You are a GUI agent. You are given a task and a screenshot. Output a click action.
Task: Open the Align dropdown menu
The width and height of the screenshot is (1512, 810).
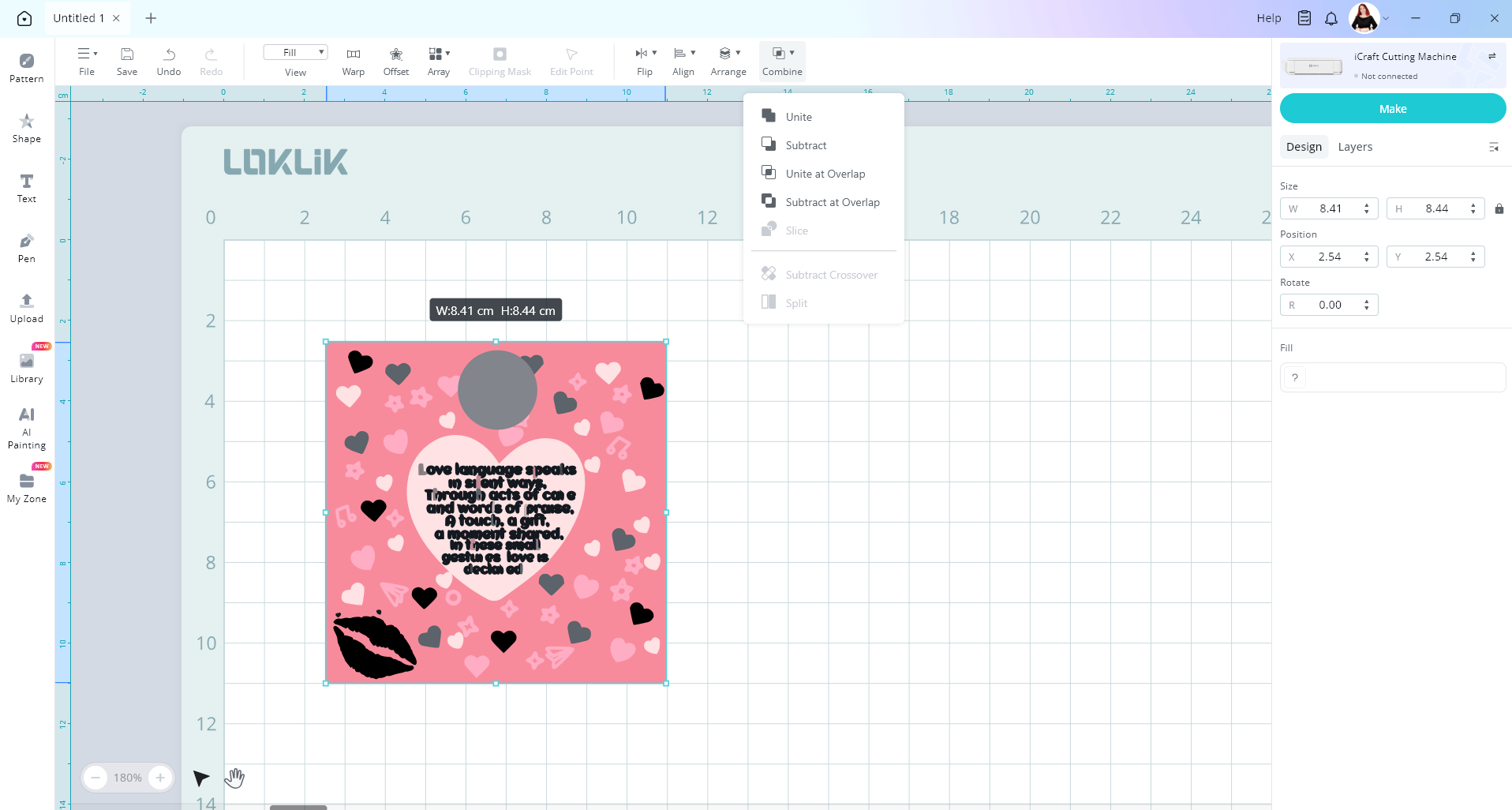pos(683,61)
